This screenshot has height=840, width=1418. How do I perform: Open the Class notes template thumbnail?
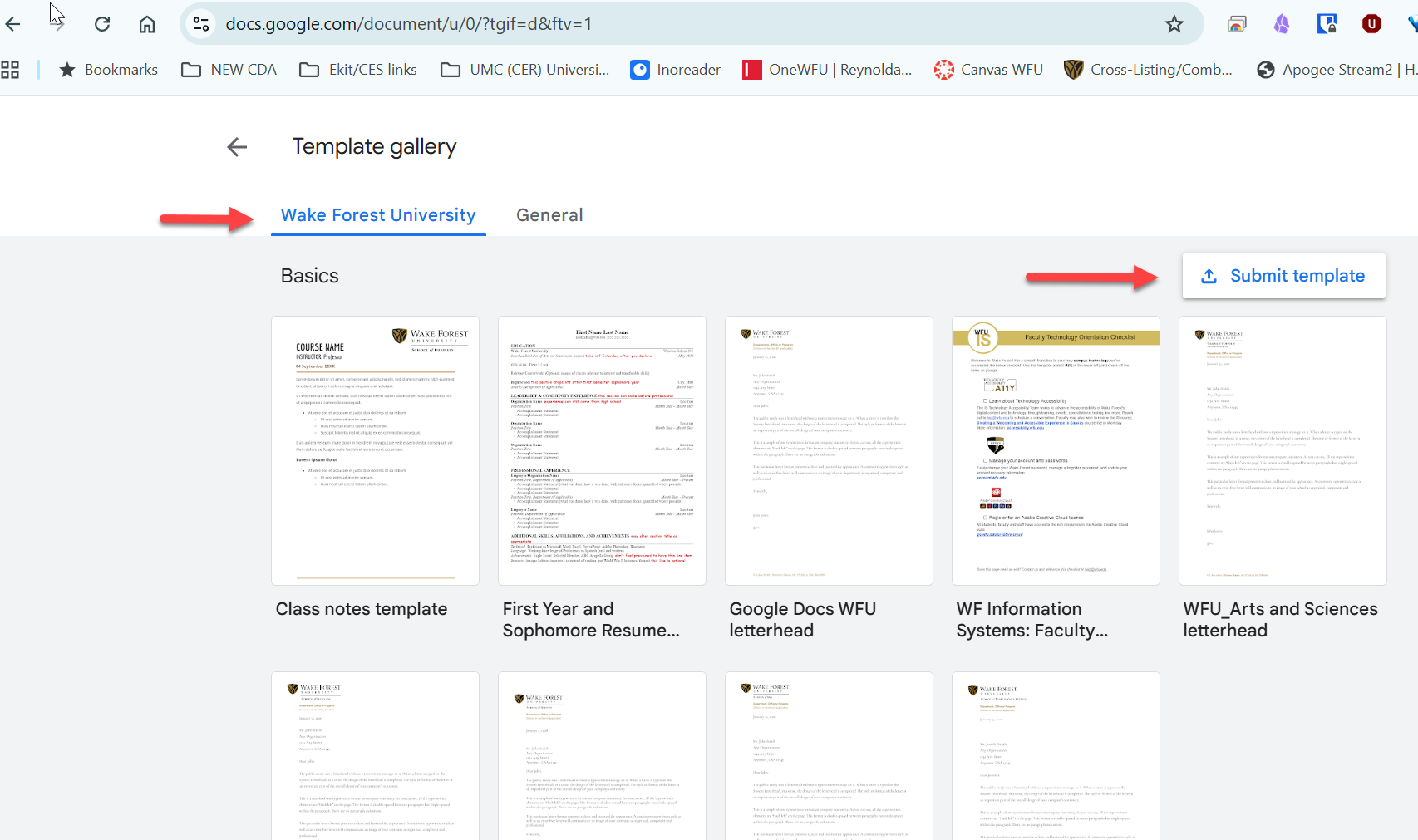coord(375,450)
